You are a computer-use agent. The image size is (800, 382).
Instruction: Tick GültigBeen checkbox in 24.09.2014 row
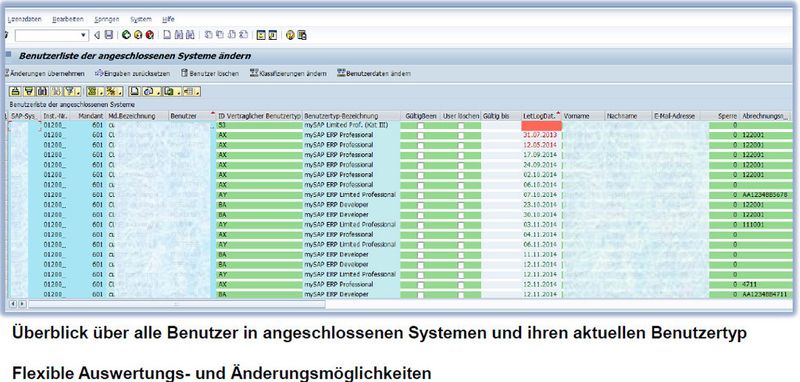click(420, 165)
